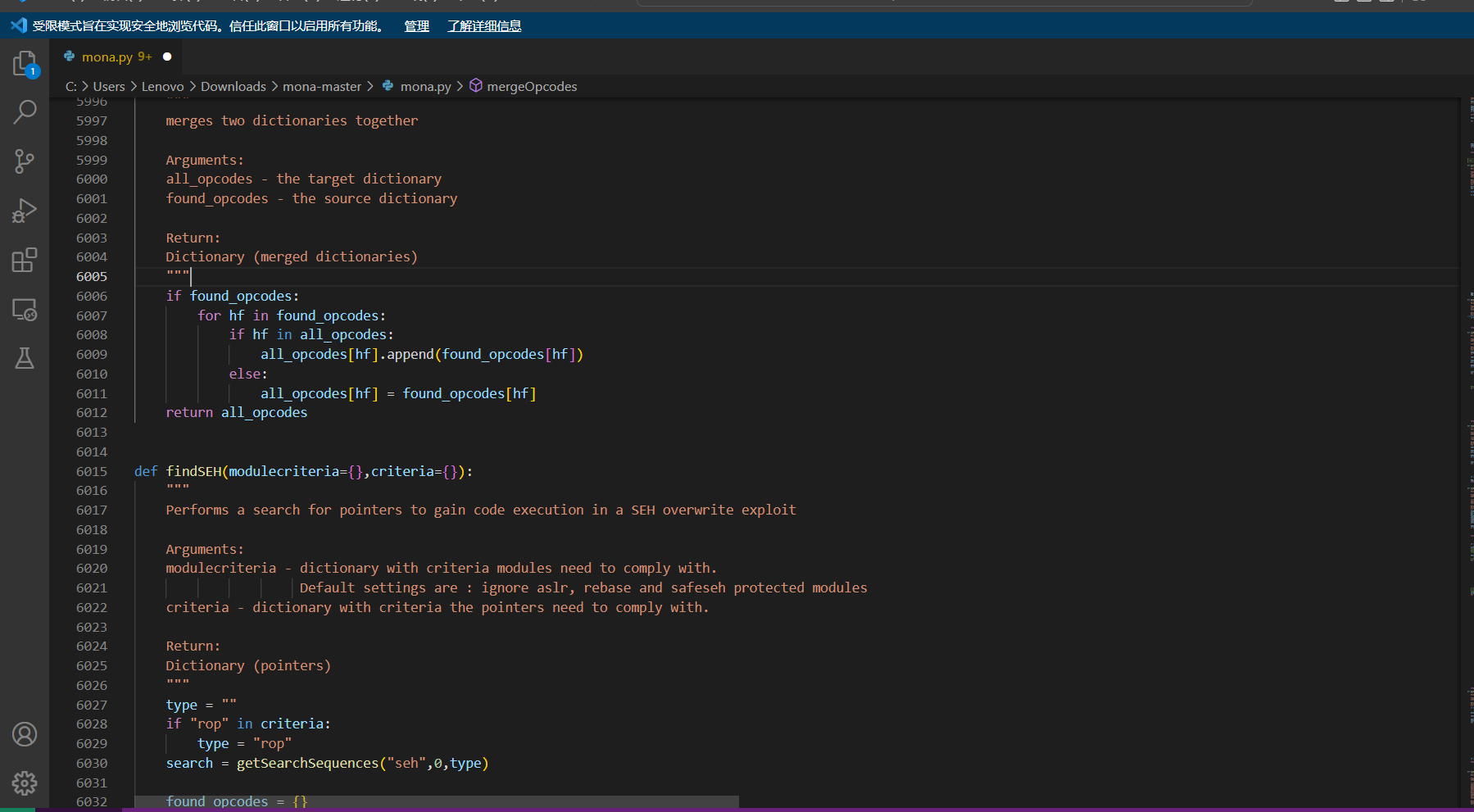
Task: Click the 'else:' line 6010
Action: [x=248, y=374]
